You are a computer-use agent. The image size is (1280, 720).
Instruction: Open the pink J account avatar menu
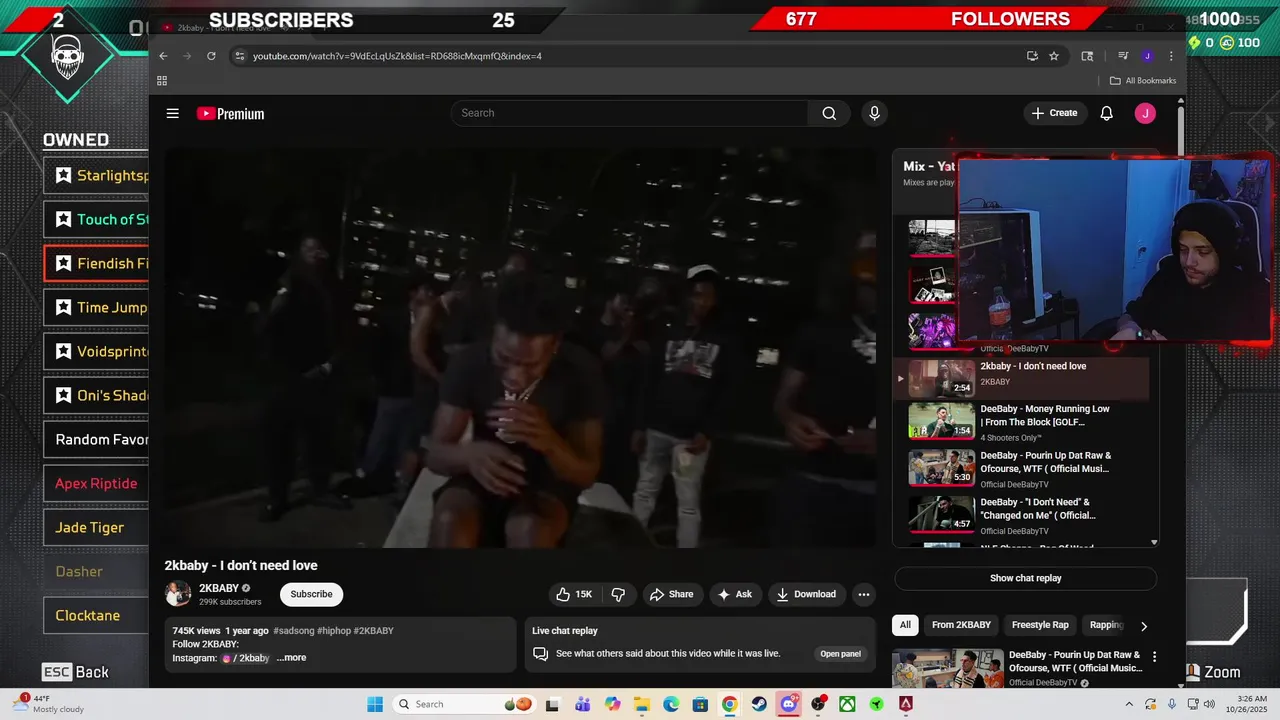tap(1145, 113)
